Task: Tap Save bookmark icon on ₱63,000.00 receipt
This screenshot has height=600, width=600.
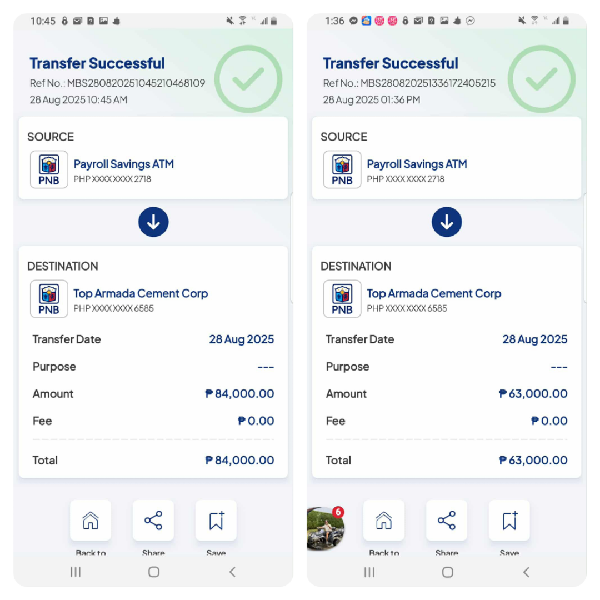Action: click(509, 521)
